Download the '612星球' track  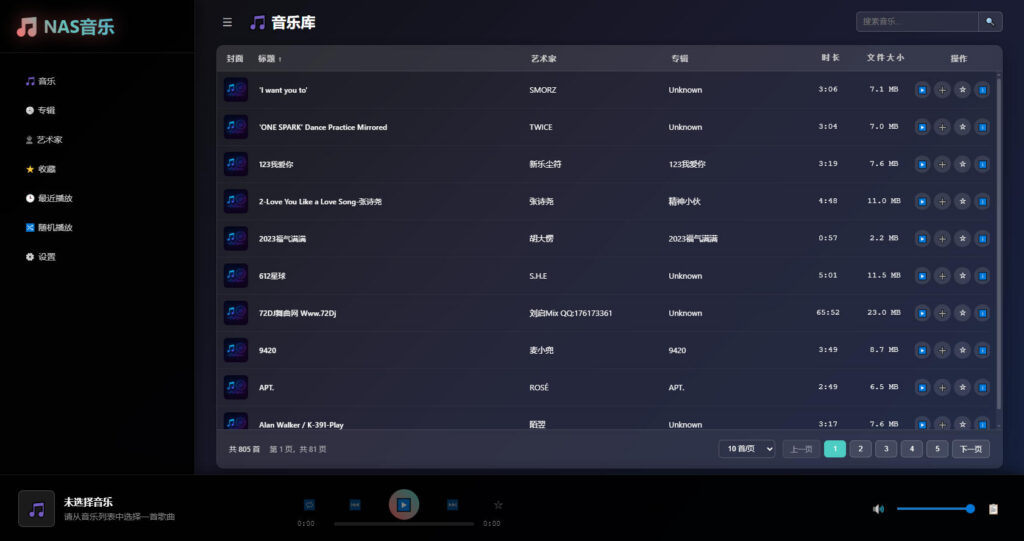(x=982, y=276)
